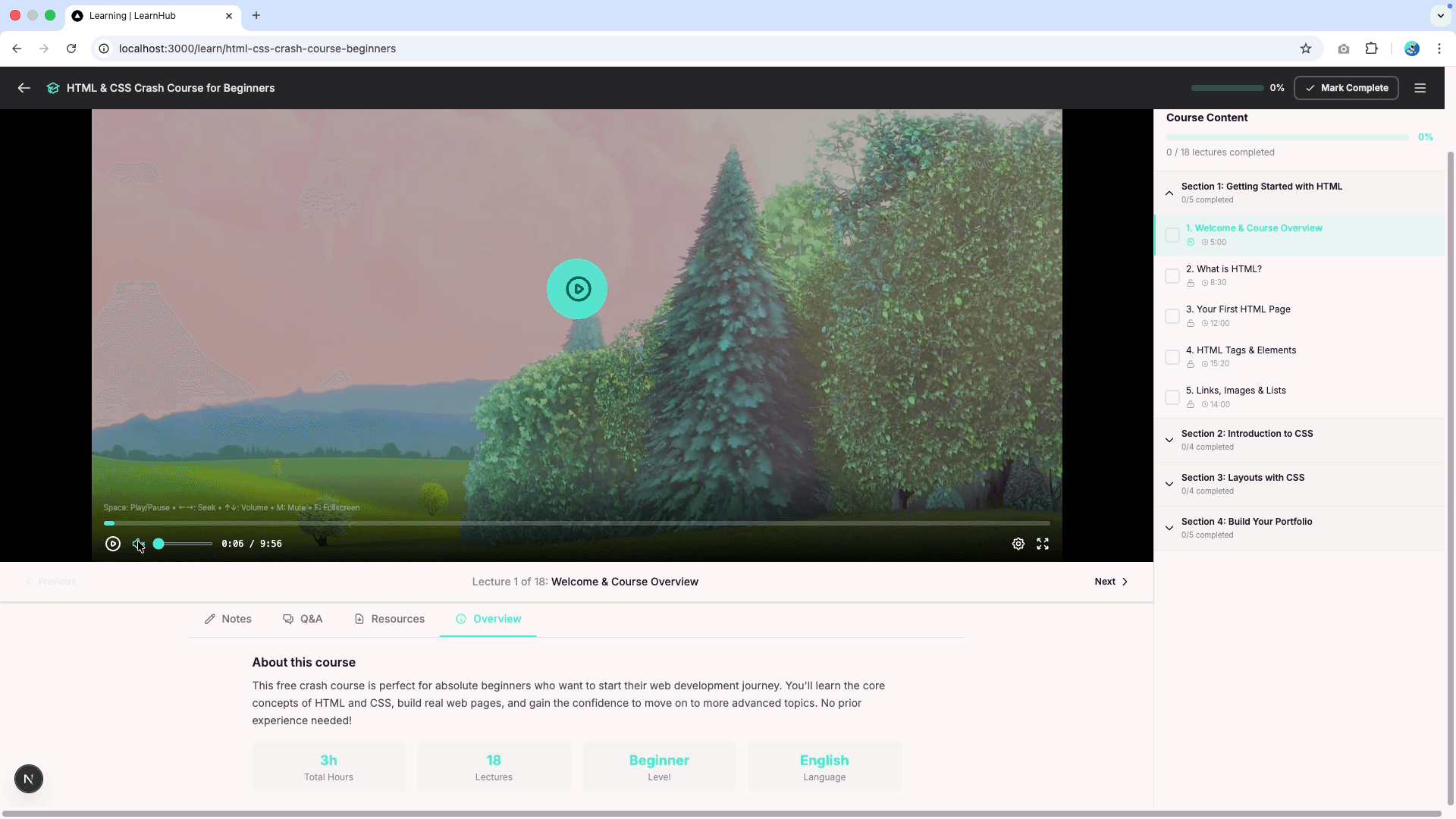Open the tab search dropdown arrow
This screenshot has height=819, width=1456.
(x=1440, y=15)
